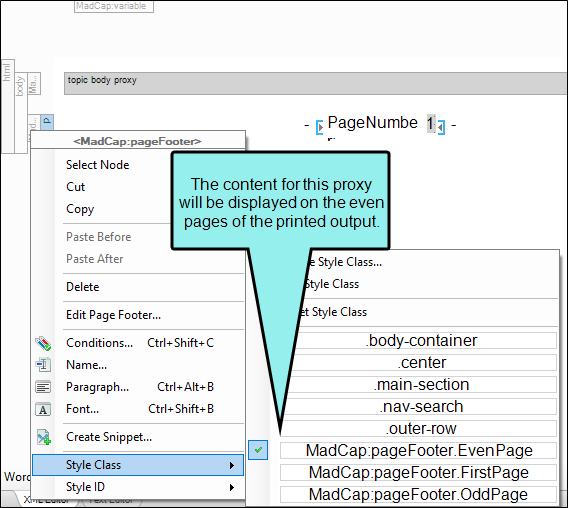Toggle the green checkmark beside EvenPage class
The height and width of the screenshot is (508, 568).
[x=258, y=450]
